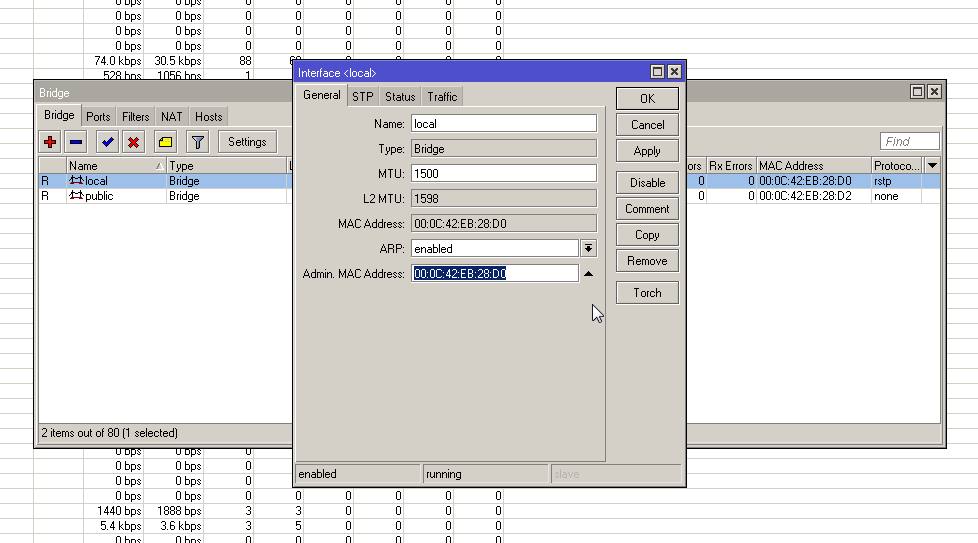Image resolution: width=978 pixels, height=543 pixels.
Task: Click the red plus add bridge icon
Action: [50, 142]
